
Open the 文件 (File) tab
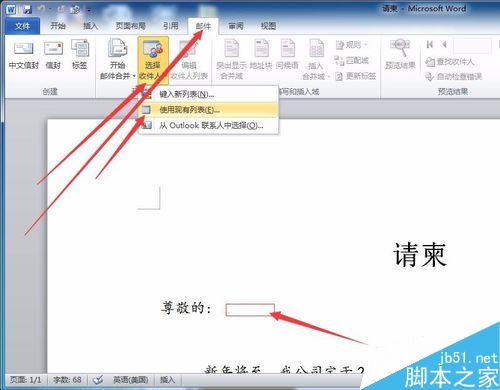coord(23,26)
